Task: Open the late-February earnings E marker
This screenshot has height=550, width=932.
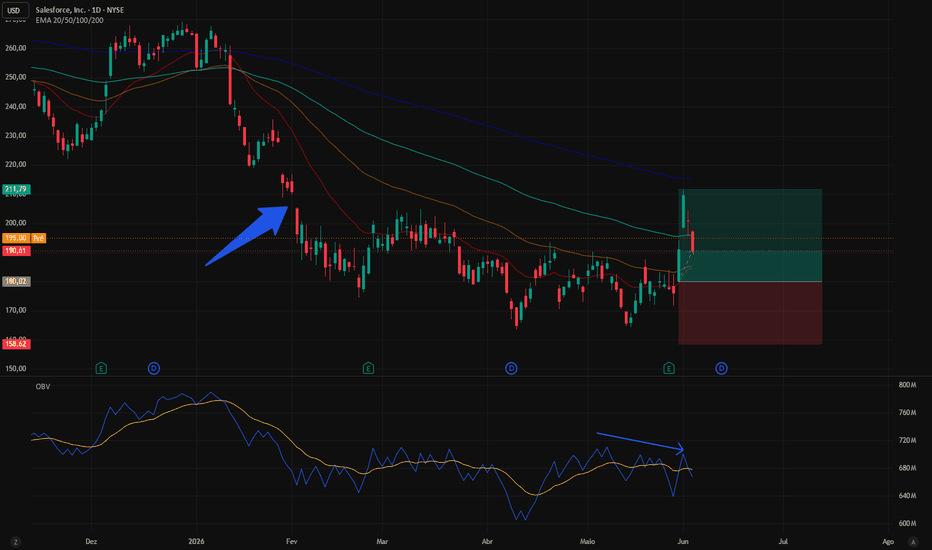Action: pyautogui.click(x=368, y=369)
